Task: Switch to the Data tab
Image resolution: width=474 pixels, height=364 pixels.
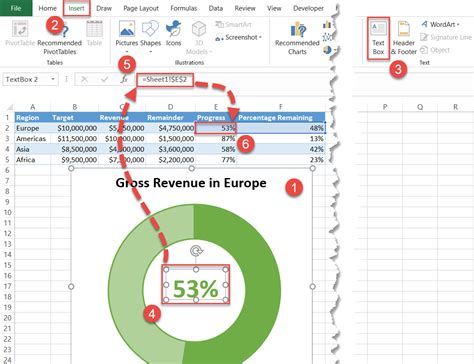Action: [x=215, y=8]
